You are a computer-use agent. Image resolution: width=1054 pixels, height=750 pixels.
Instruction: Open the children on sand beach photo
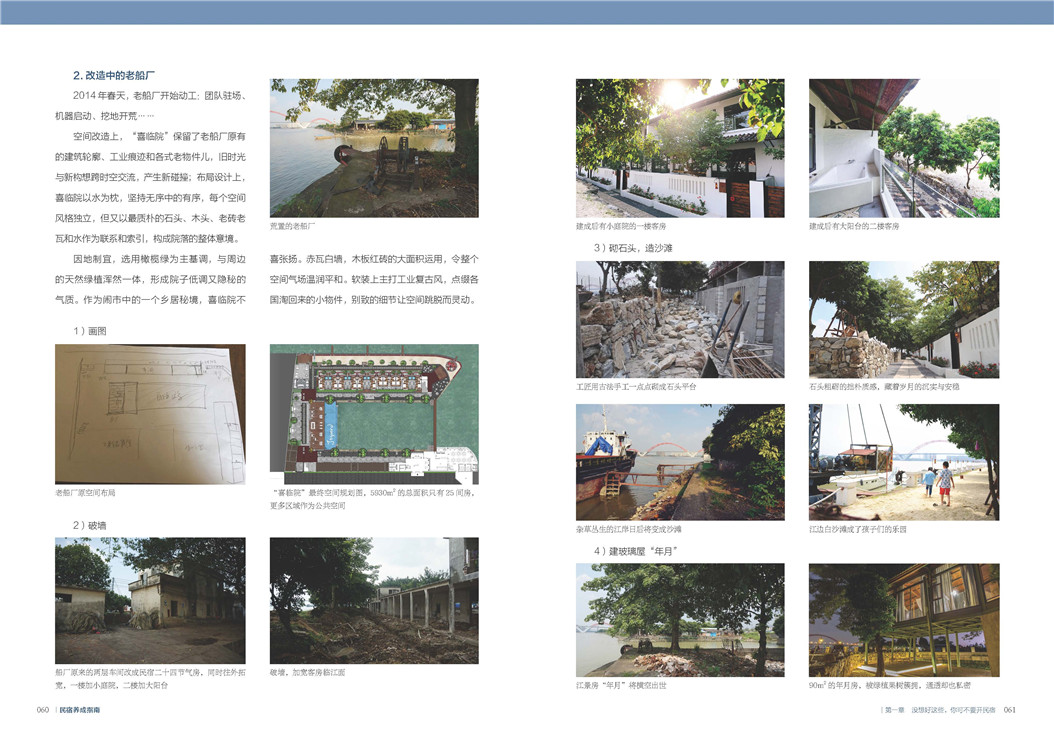click(904, 462)
